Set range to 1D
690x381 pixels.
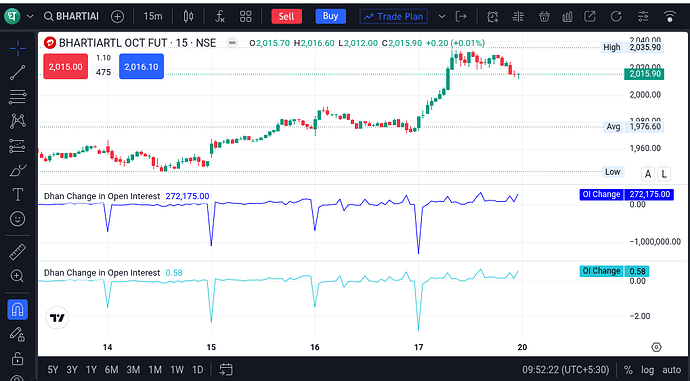click(x=198, y=370)
